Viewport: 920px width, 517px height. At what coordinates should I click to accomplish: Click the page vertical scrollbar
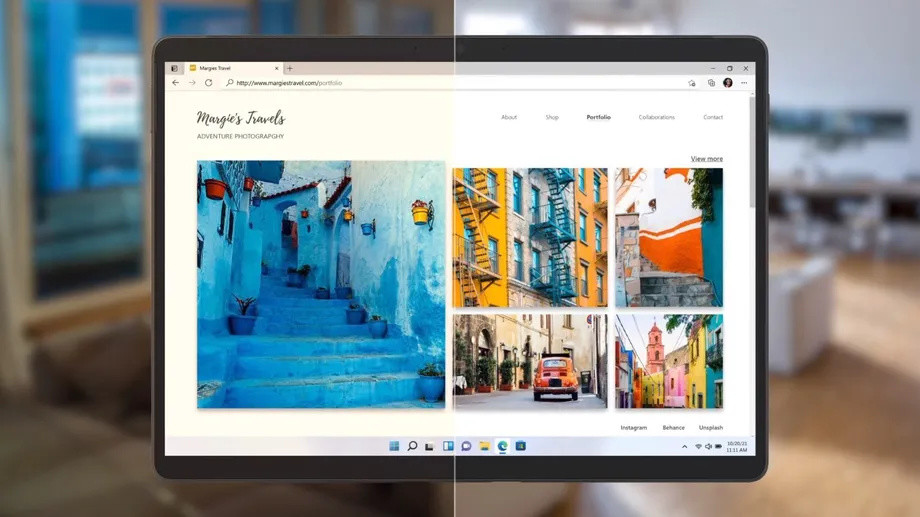(752, 153)
